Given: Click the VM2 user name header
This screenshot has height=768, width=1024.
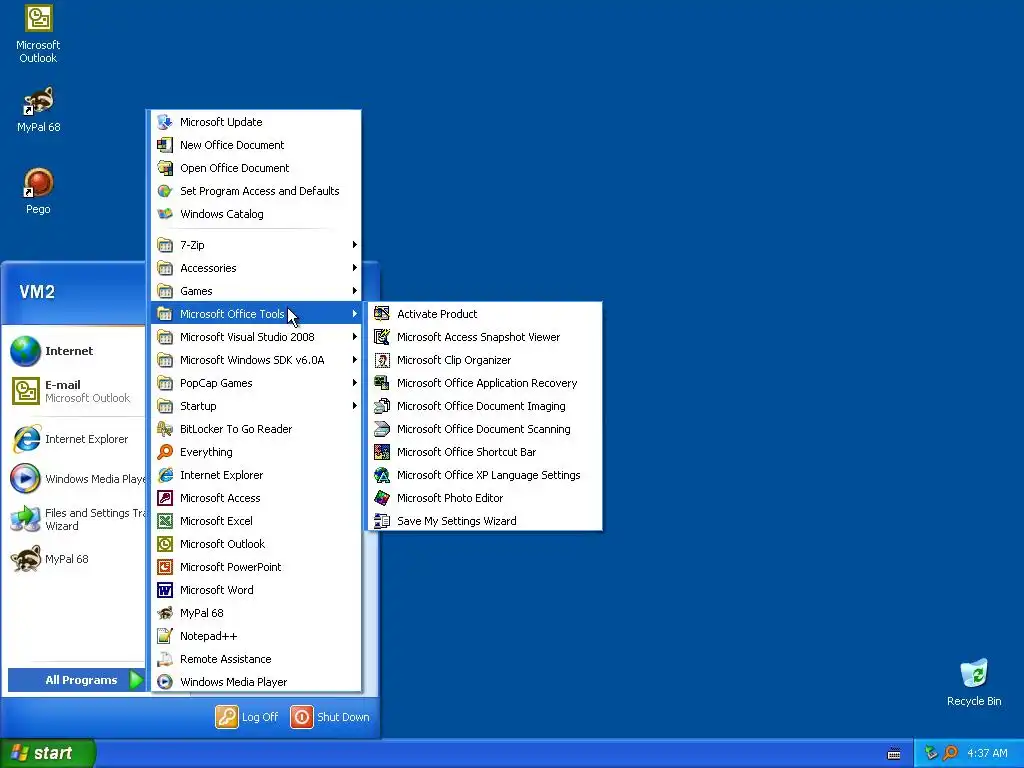Looking at the screenshot, I should [x=37, y=292].
